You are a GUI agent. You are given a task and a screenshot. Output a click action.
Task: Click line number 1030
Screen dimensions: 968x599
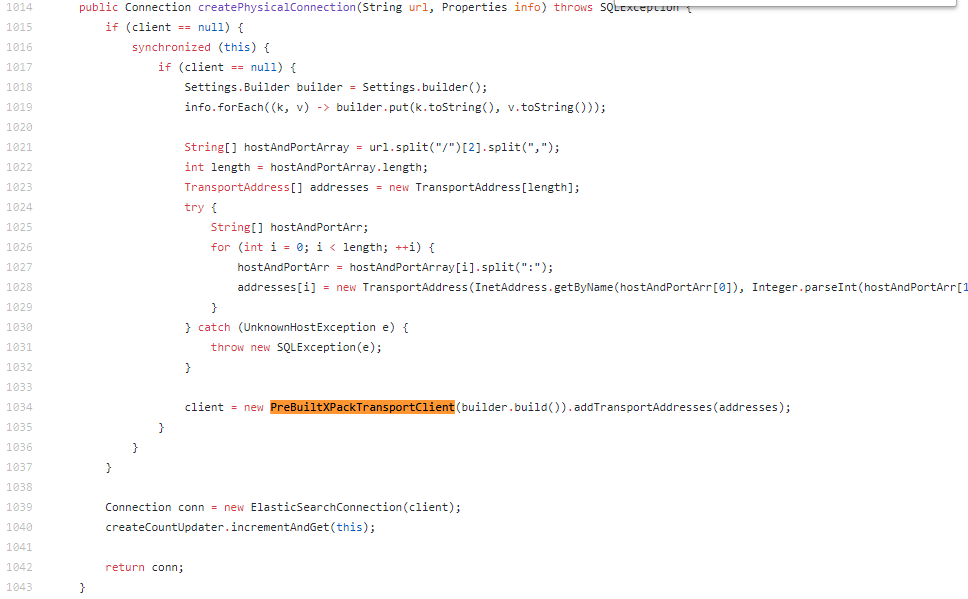19,327
